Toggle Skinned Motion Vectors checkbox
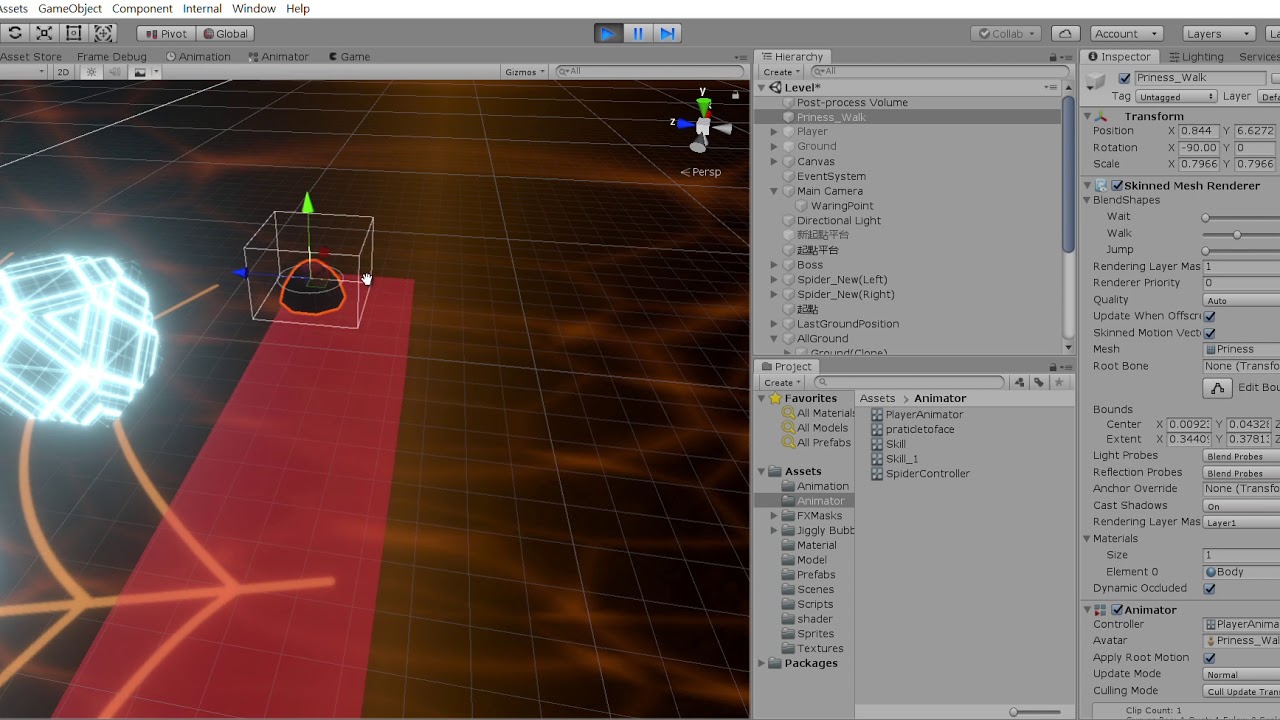The image size is (1280, 720). click(x=1209, y=333)
